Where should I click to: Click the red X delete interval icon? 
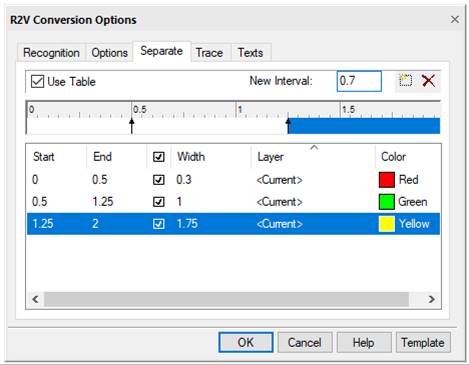tap(428, 81)
